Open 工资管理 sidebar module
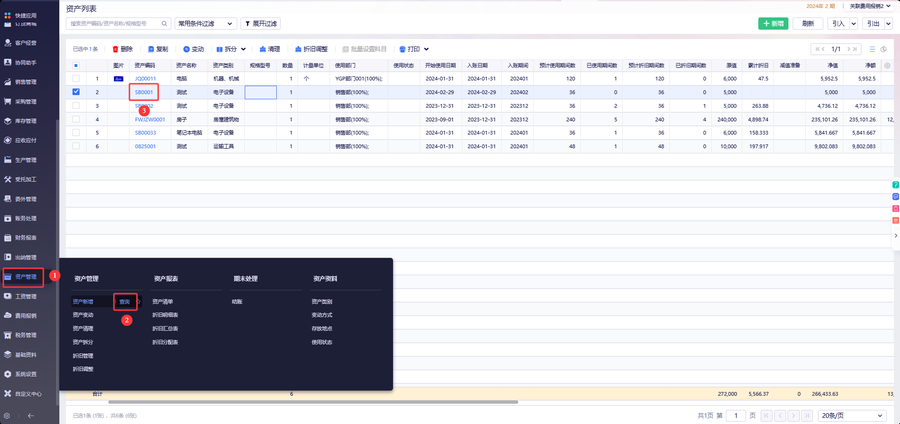Image resolution: width=900 pixels, height=424 pixels. pos(21,296)
